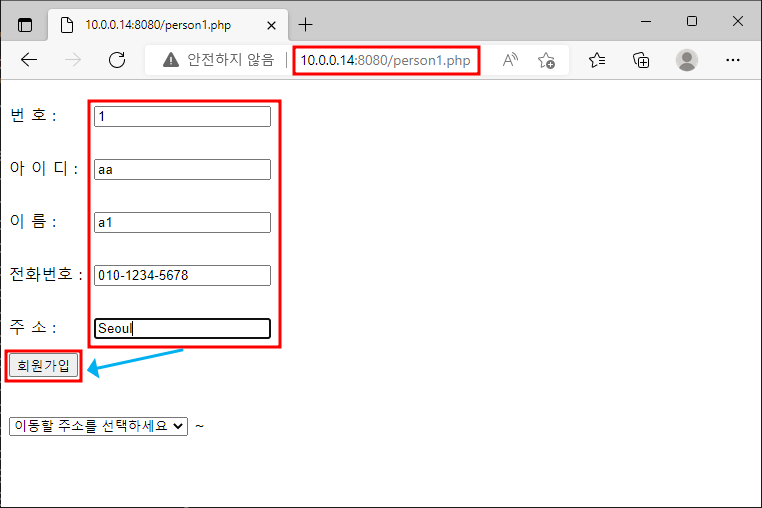The height and width of the screenshot is (508, 762).
Task: Click the 아이디 input field with aa
Action: (x=182, y=170)
